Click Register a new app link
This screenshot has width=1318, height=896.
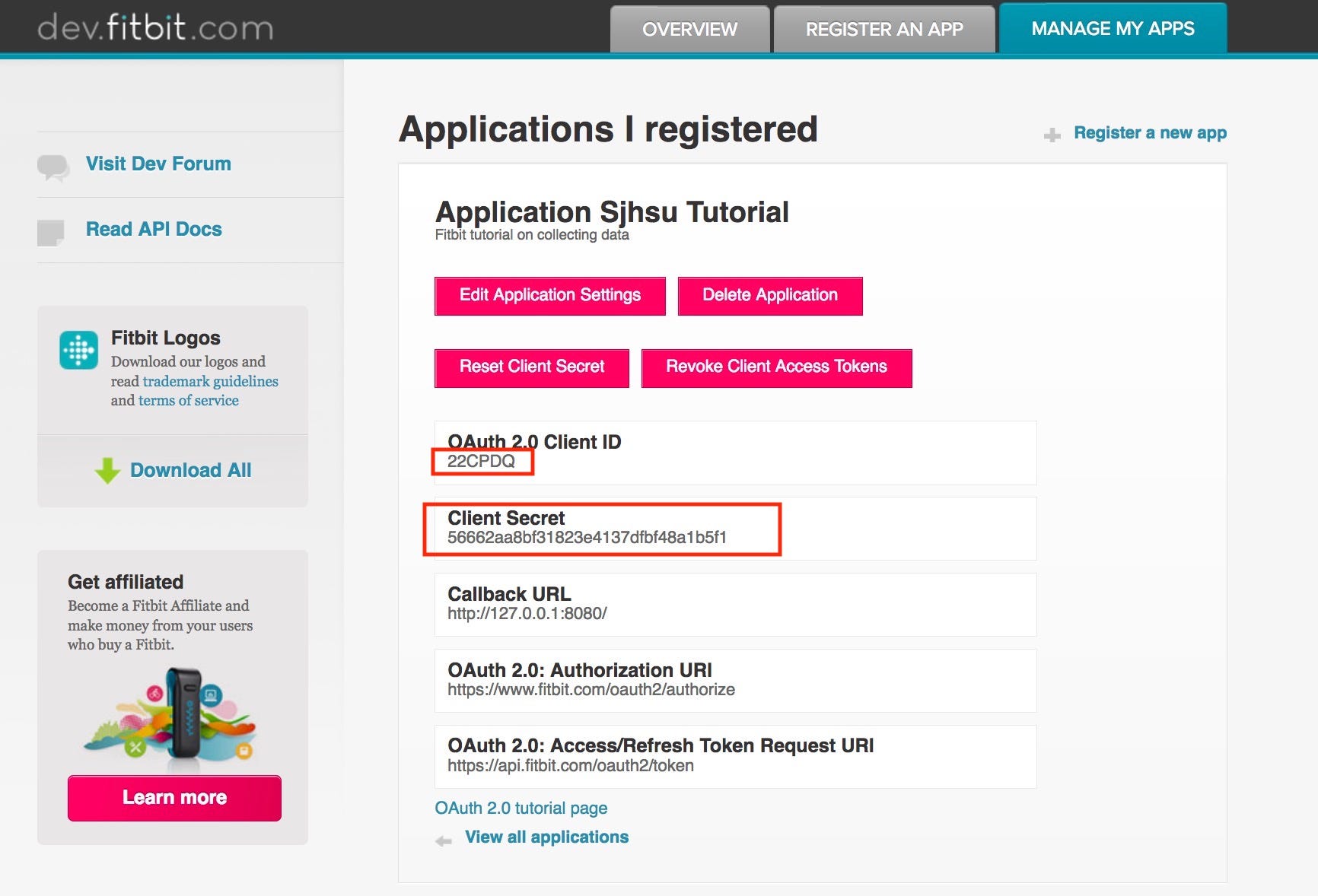[x=1150, y=133]
